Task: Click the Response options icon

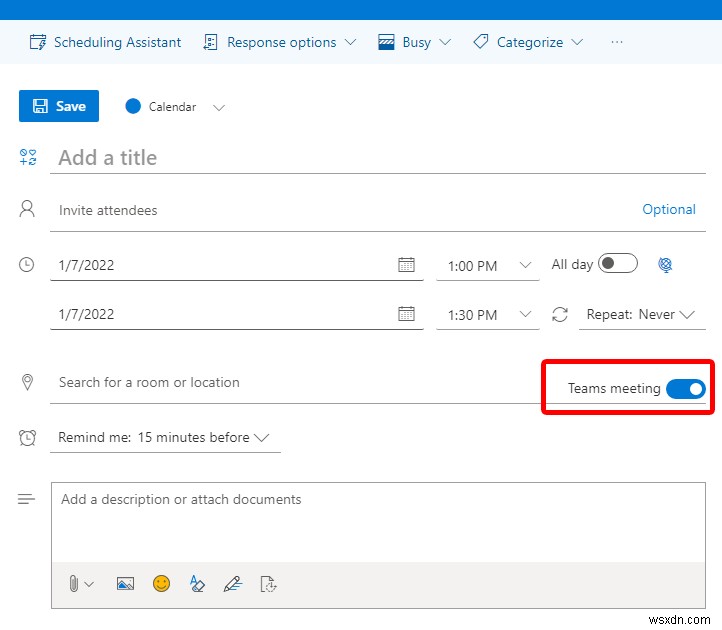Action: point(210,42)
